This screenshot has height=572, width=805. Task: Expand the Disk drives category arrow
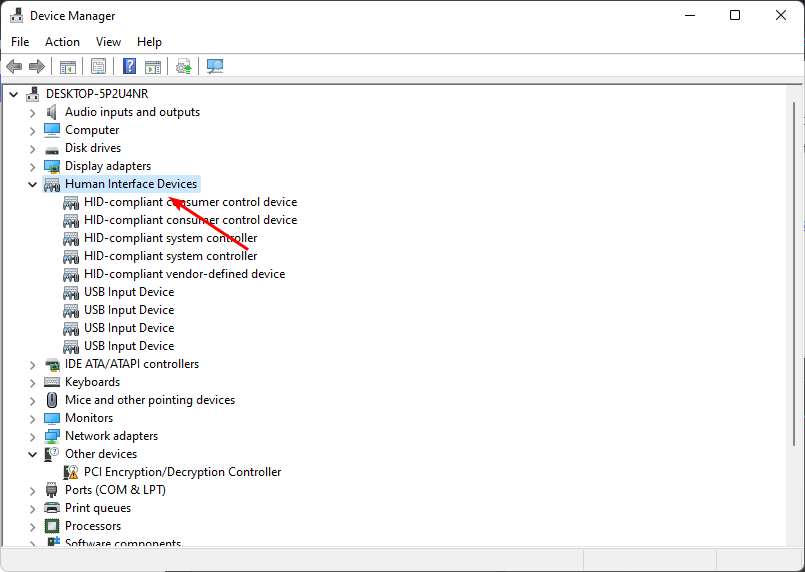pos(32,148)
